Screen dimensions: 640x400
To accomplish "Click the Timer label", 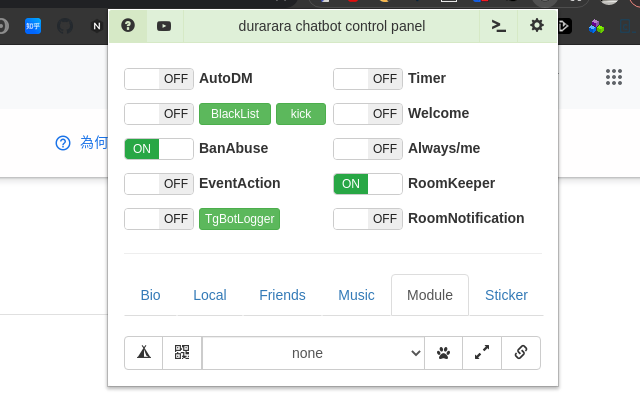I will (427, 78).
